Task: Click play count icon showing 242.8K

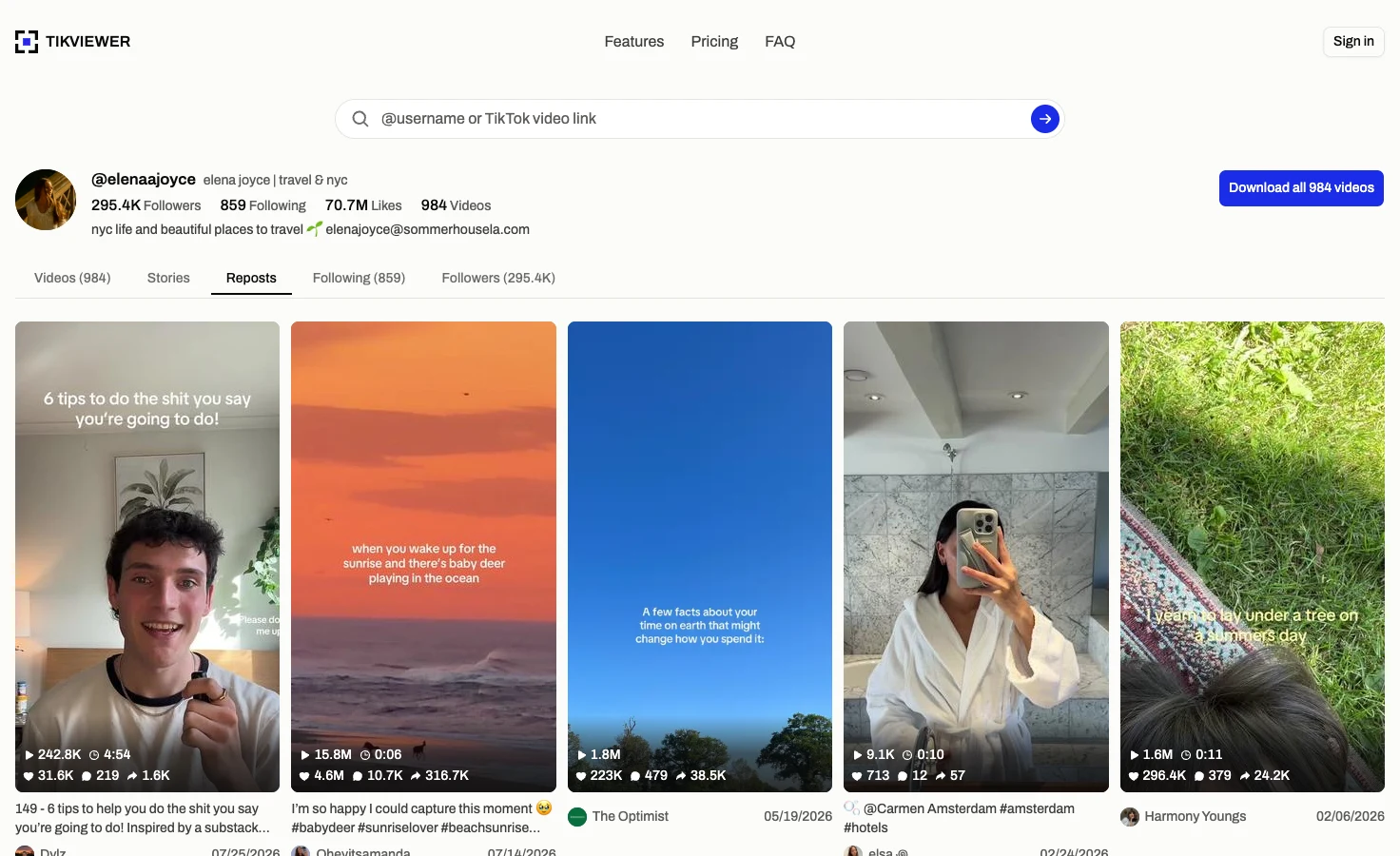Action: [x=29, y=755]
